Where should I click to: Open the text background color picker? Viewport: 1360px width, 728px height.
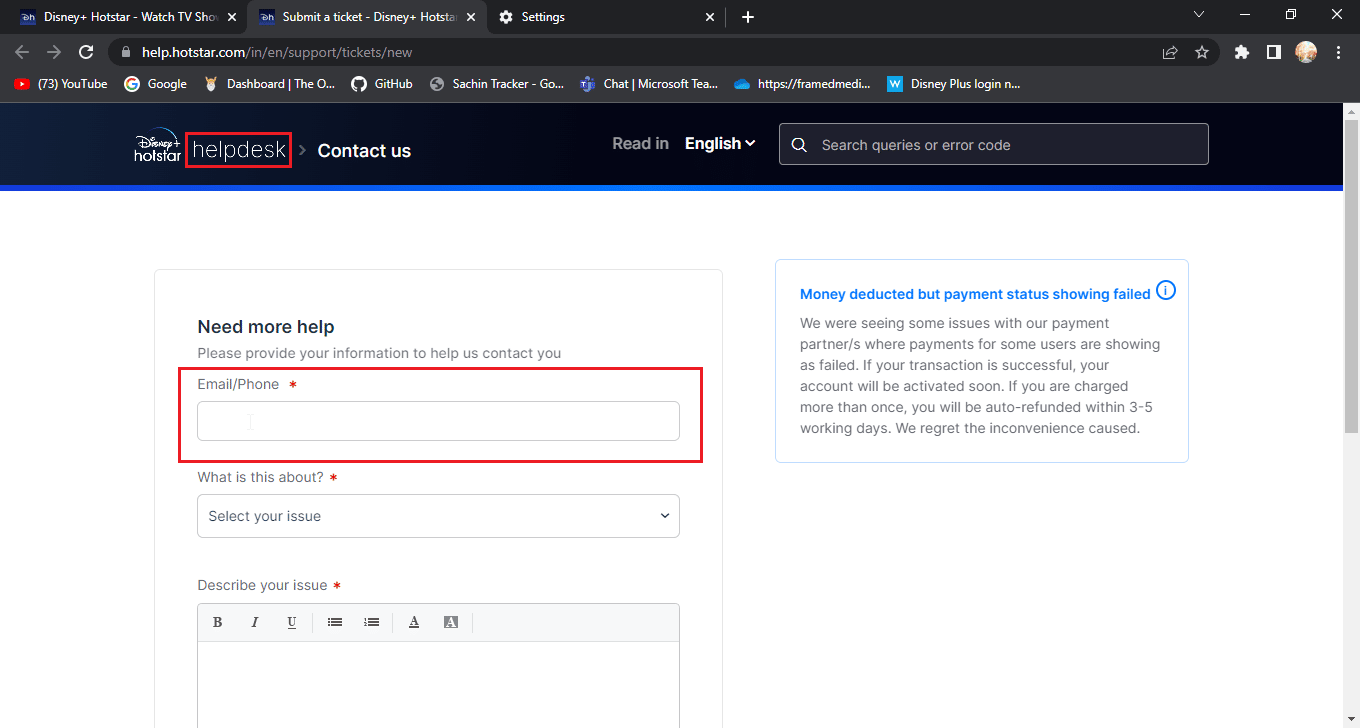click(451, 622)
